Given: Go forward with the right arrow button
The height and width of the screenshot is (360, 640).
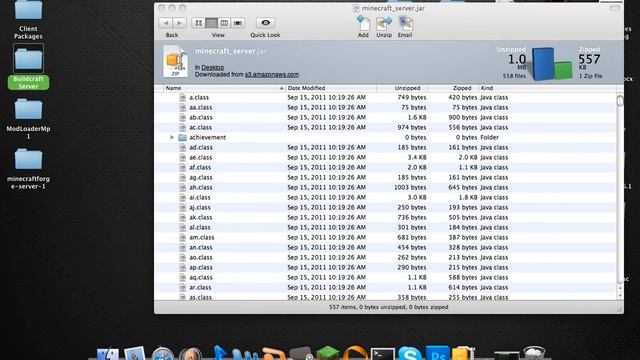Looking at the screenshot, I should pos(179,23).
